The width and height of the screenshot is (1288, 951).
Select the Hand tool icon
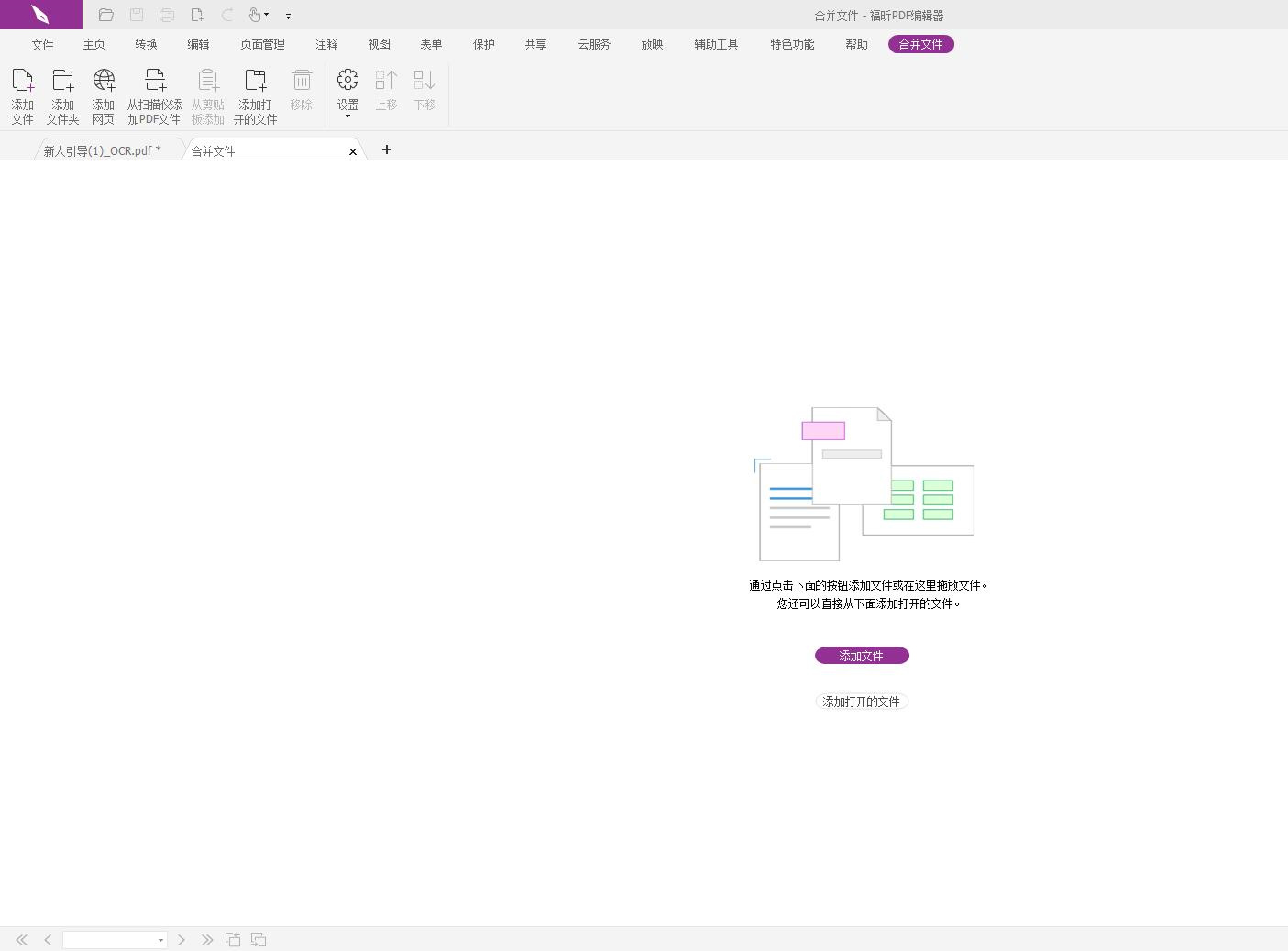(255, 15)
